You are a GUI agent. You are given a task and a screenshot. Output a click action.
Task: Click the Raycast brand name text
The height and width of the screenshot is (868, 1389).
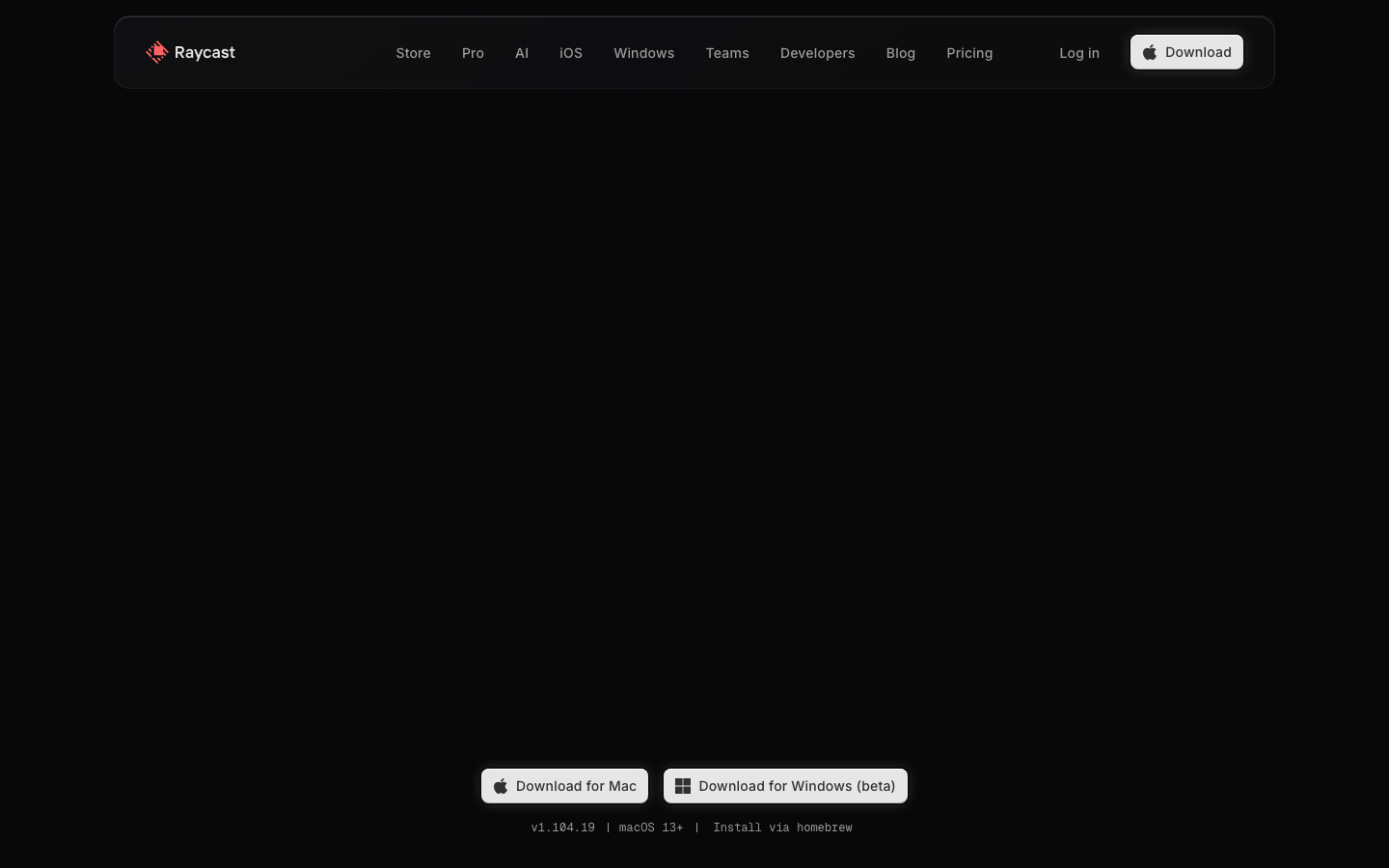click(204, 52)
